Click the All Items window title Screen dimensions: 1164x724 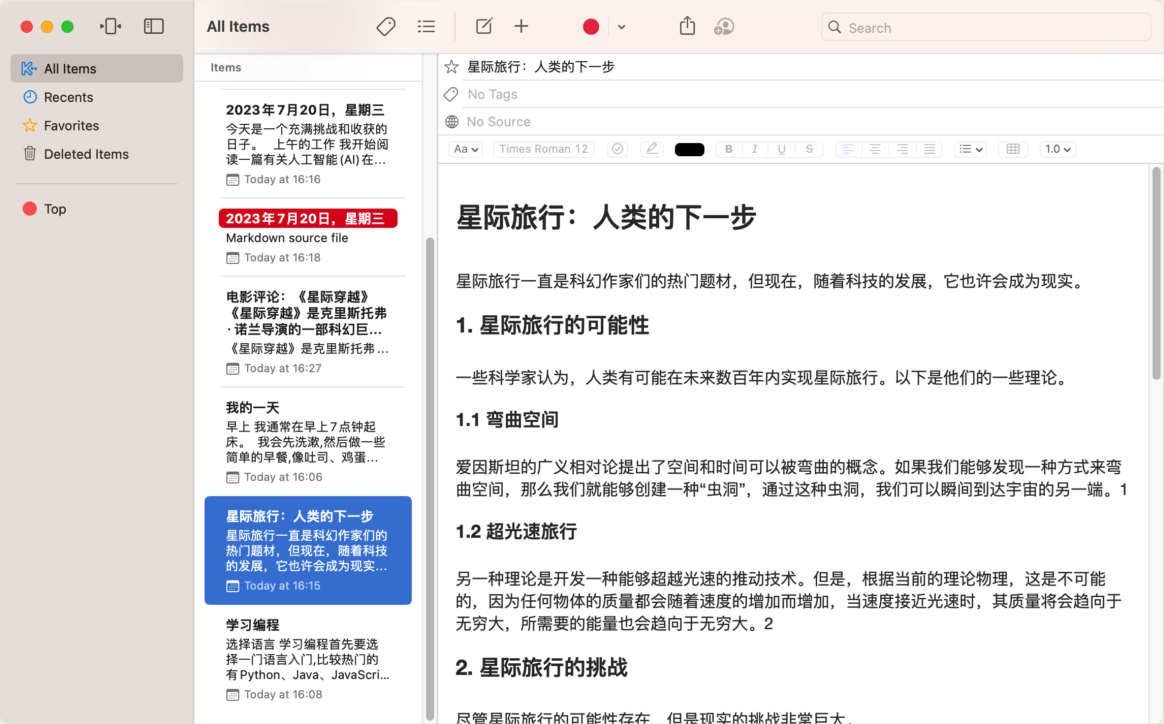coord(238,27)
